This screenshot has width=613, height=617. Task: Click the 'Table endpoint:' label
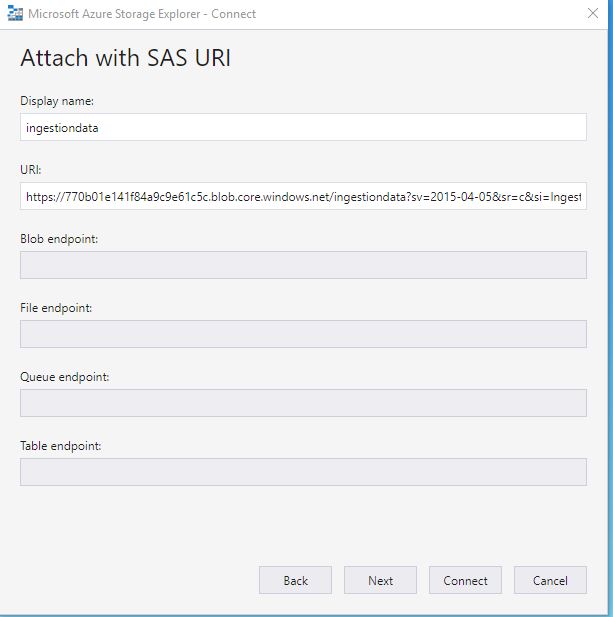point(61,446)
